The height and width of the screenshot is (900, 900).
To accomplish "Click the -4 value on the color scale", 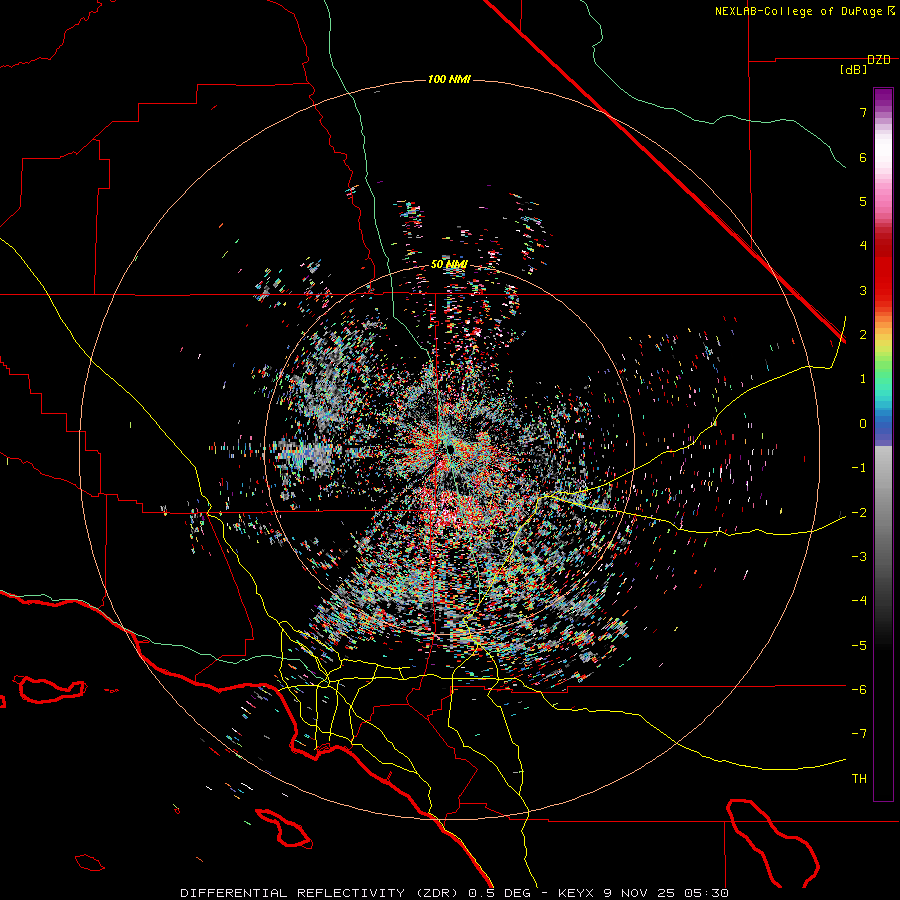I will coord(859,601).
